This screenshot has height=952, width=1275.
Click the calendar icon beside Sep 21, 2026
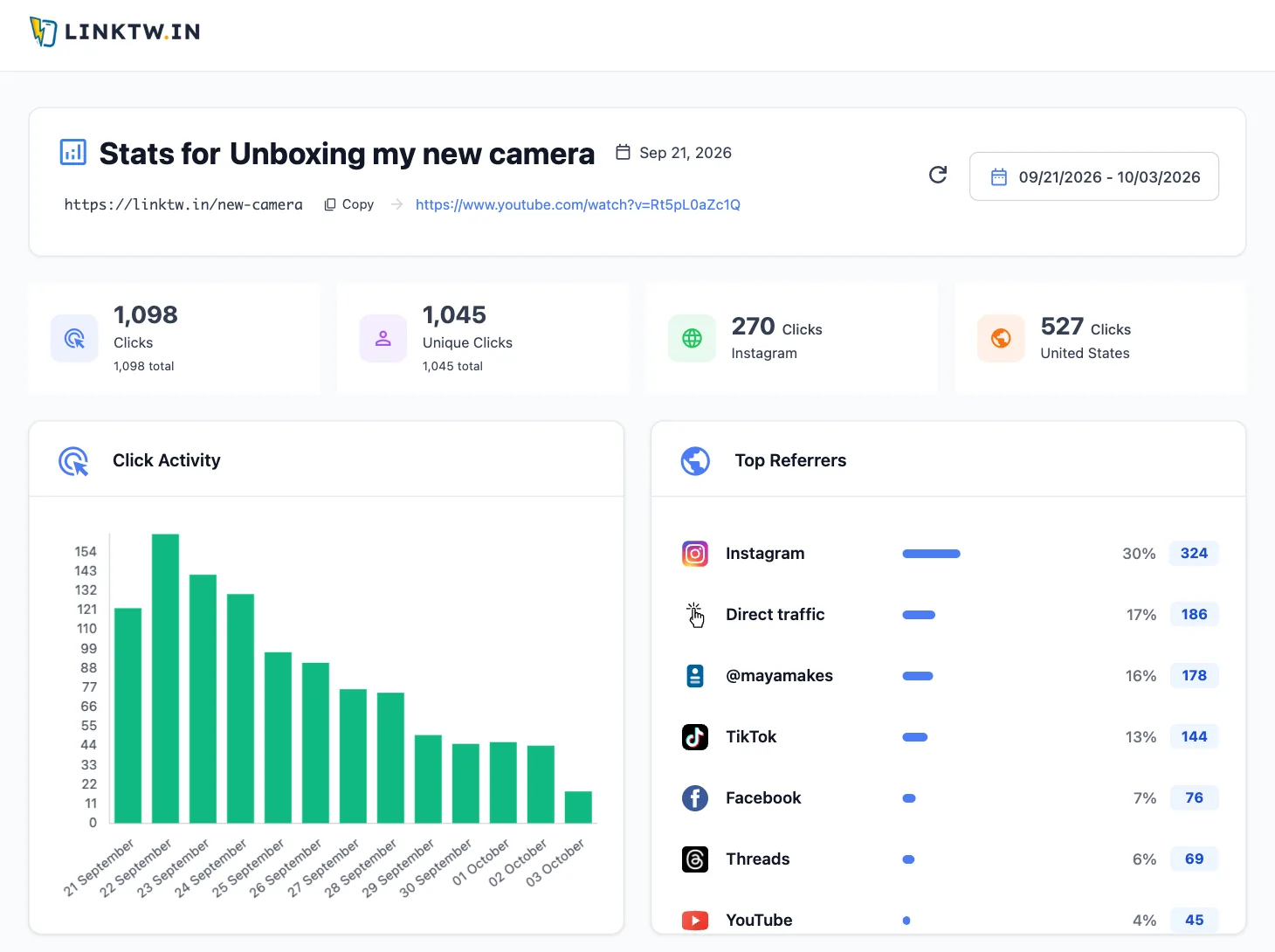pyautogui.click(x=623, y=152)
